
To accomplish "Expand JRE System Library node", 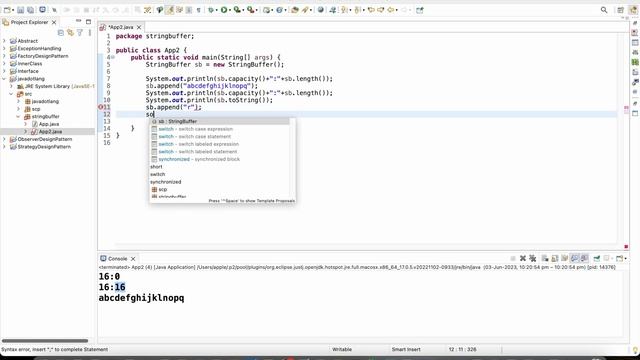I will click(x=11, y=86).
